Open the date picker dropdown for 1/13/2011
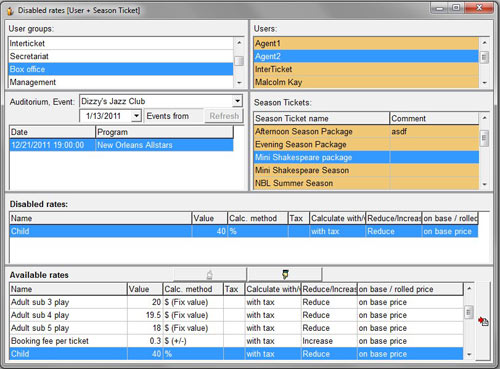 pos(136,116)
